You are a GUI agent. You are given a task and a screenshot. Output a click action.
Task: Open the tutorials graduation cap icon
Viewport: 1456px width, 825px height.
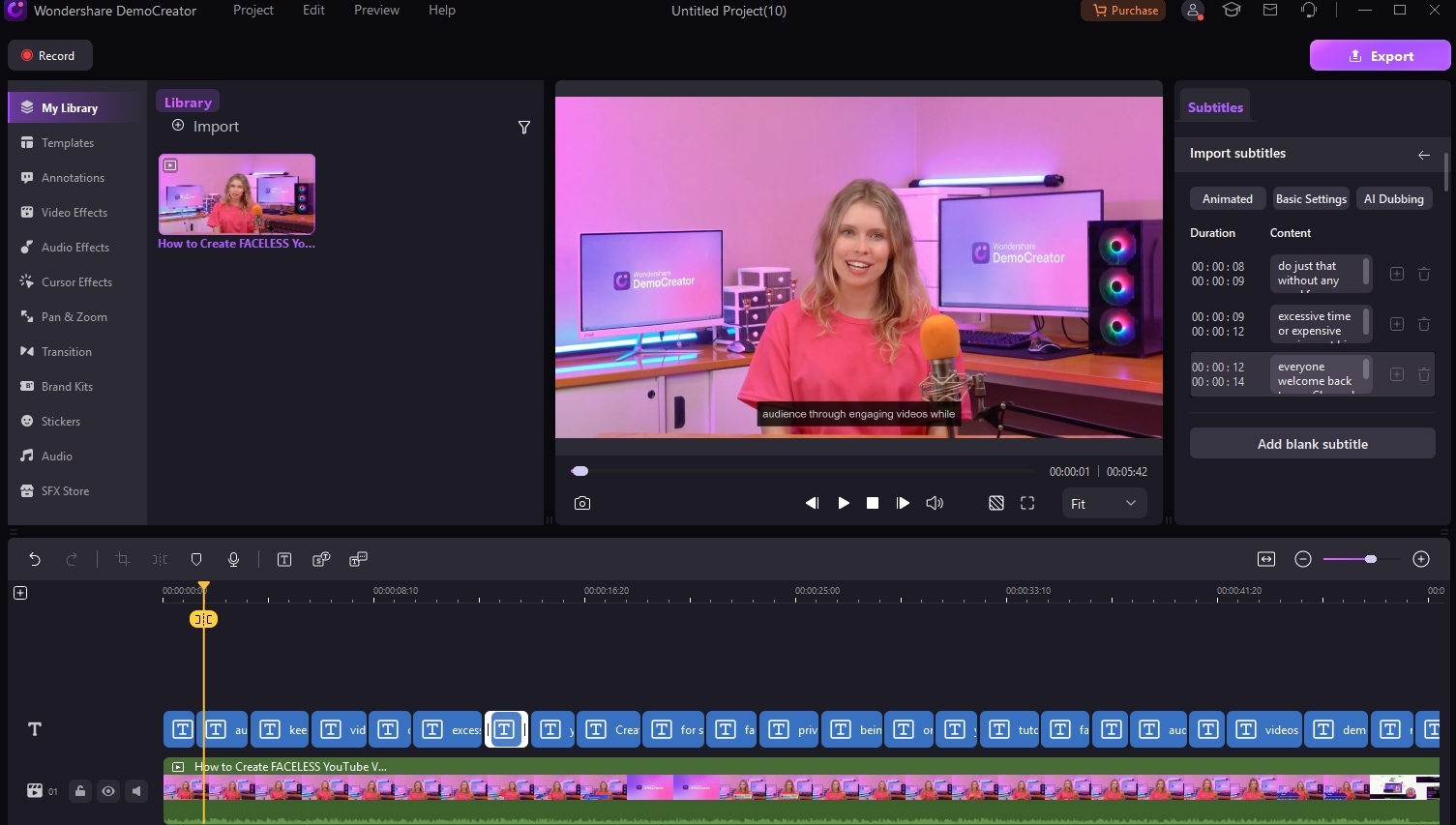1232,11
